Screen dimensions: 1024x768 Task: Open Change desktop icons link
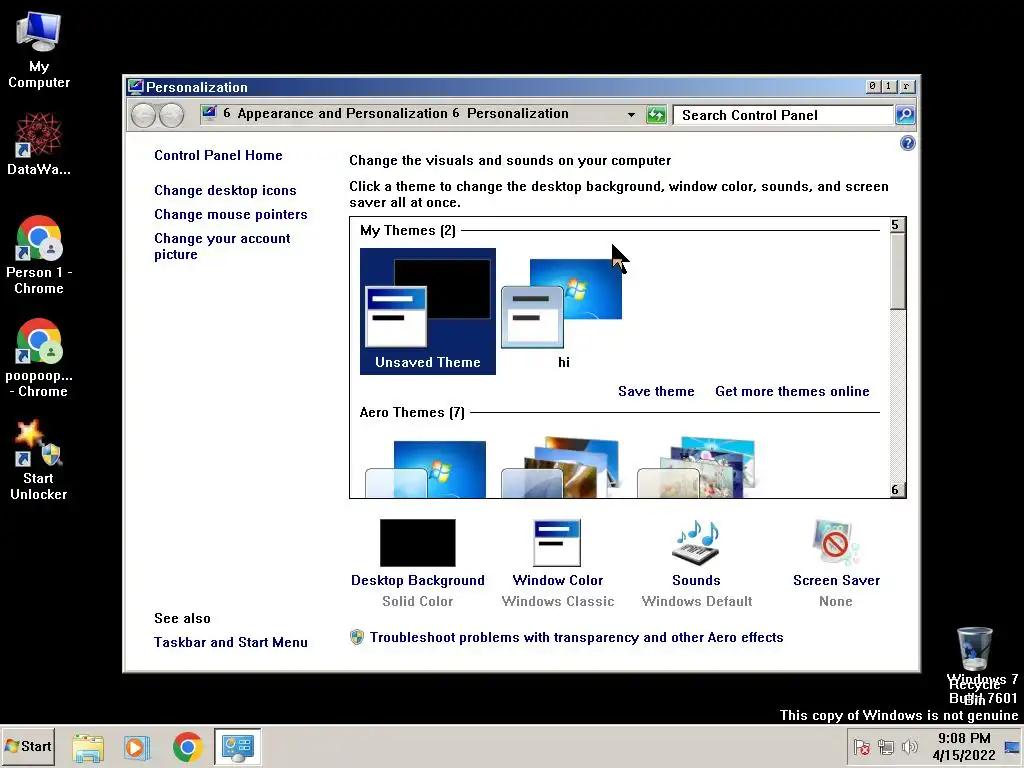pyautogui.click(x=225, y=191)
